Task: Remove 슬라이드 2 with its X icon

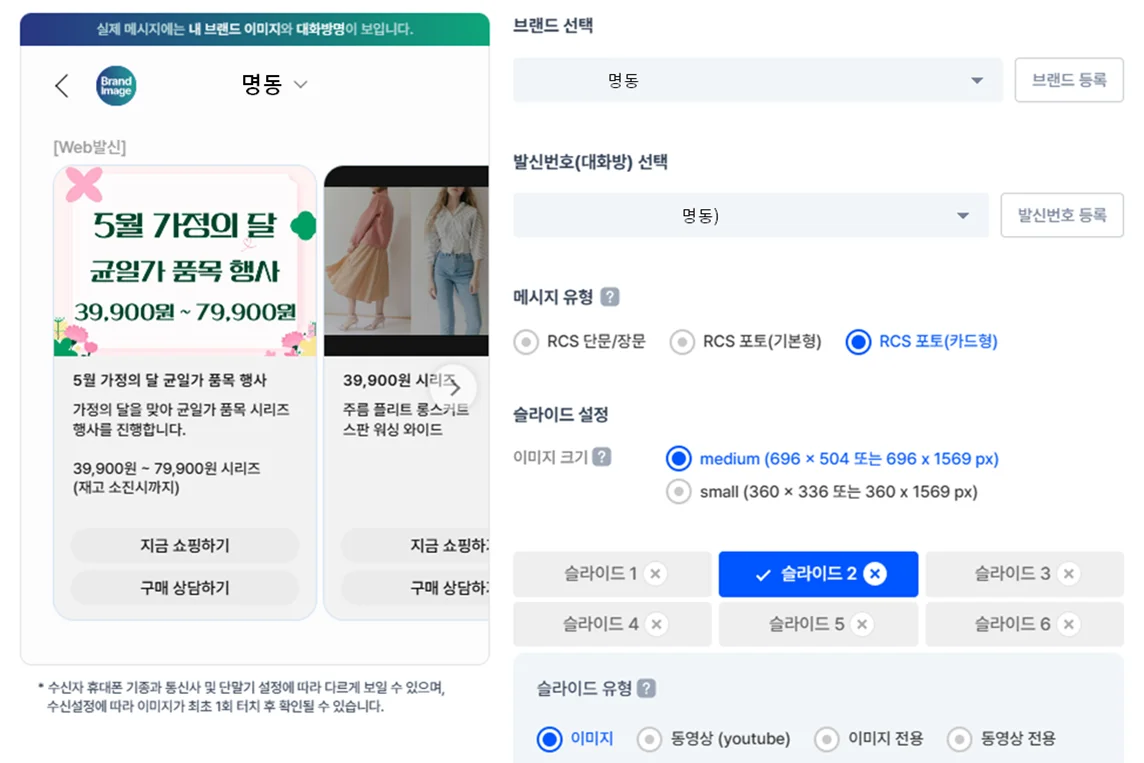Action: tap(875, 574)
